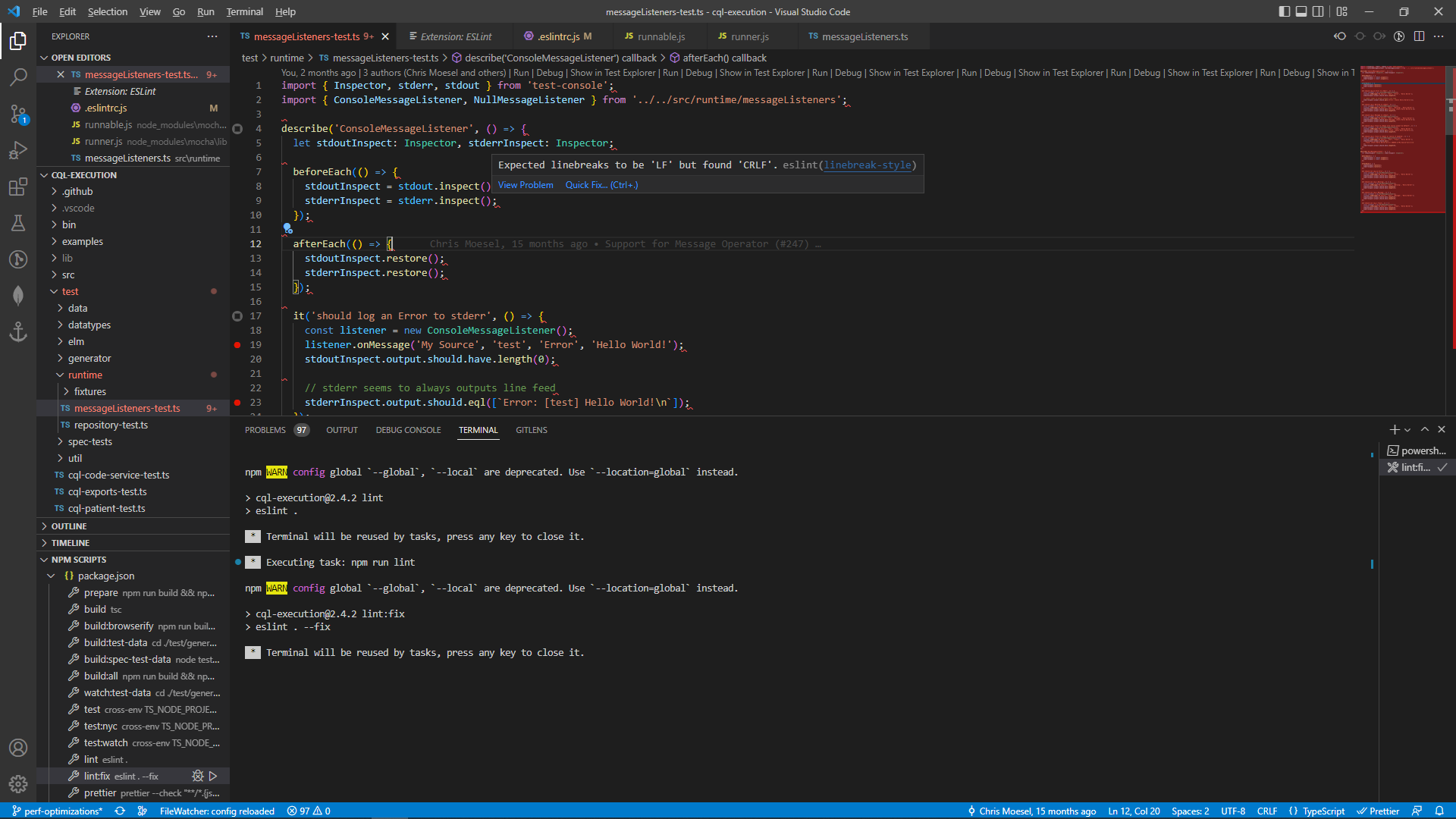Viewport: 1456px width, 819px height.
Task: Open Run and Debug view
Action: click(x=18, y=150)
